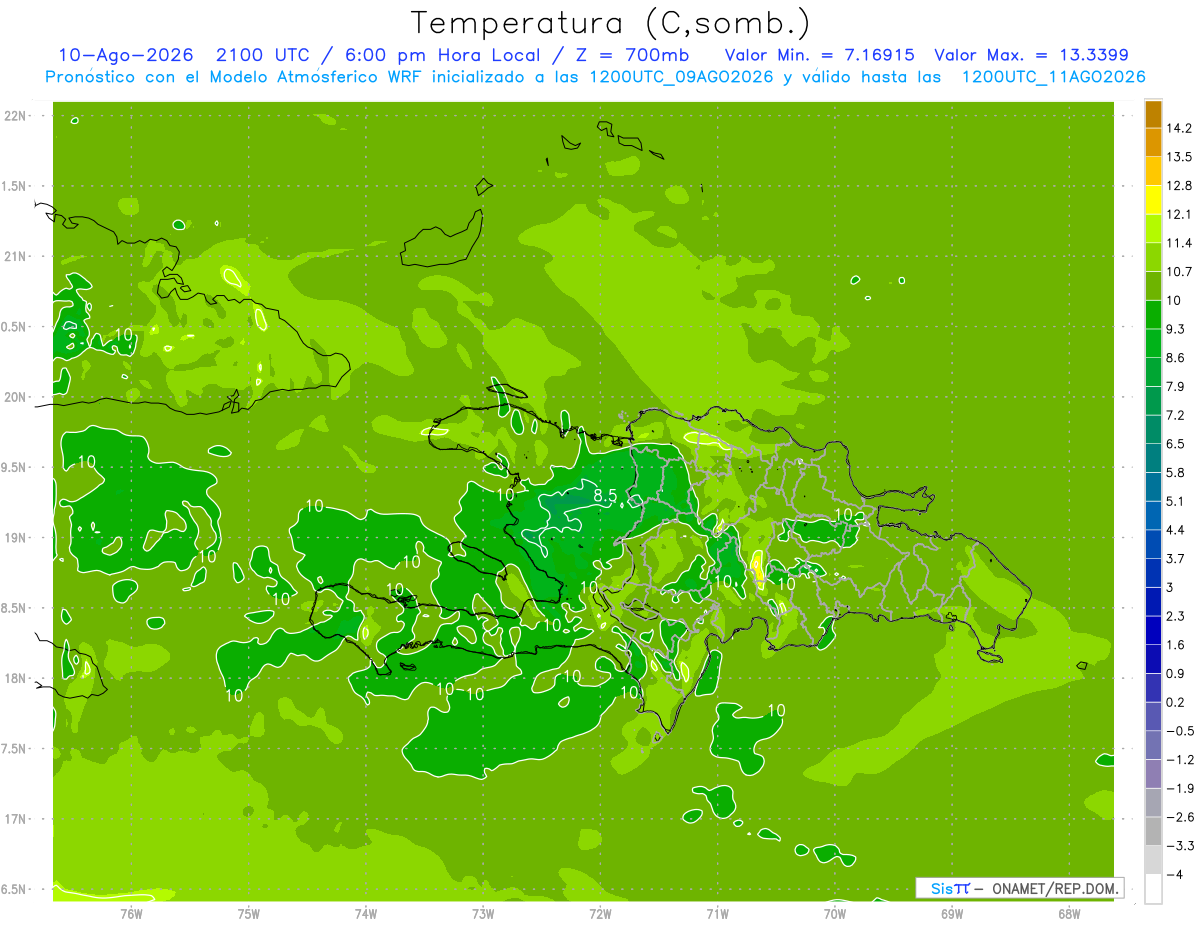
Task: Pick the orange swatch between 13.5 and 14.2
Action: coord(1153,143)
